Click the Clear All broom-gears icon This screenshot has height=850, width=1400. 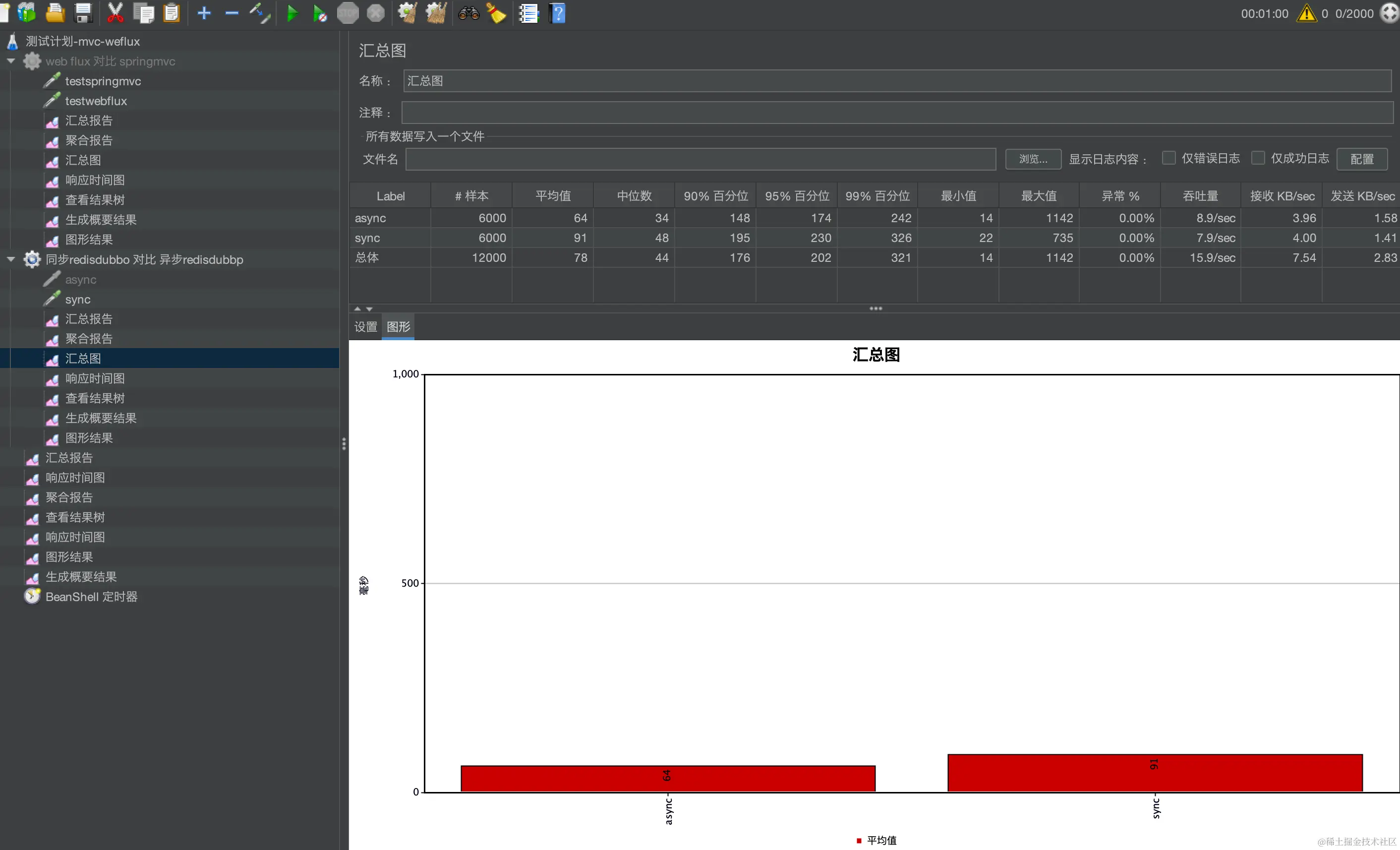[436, 13]
